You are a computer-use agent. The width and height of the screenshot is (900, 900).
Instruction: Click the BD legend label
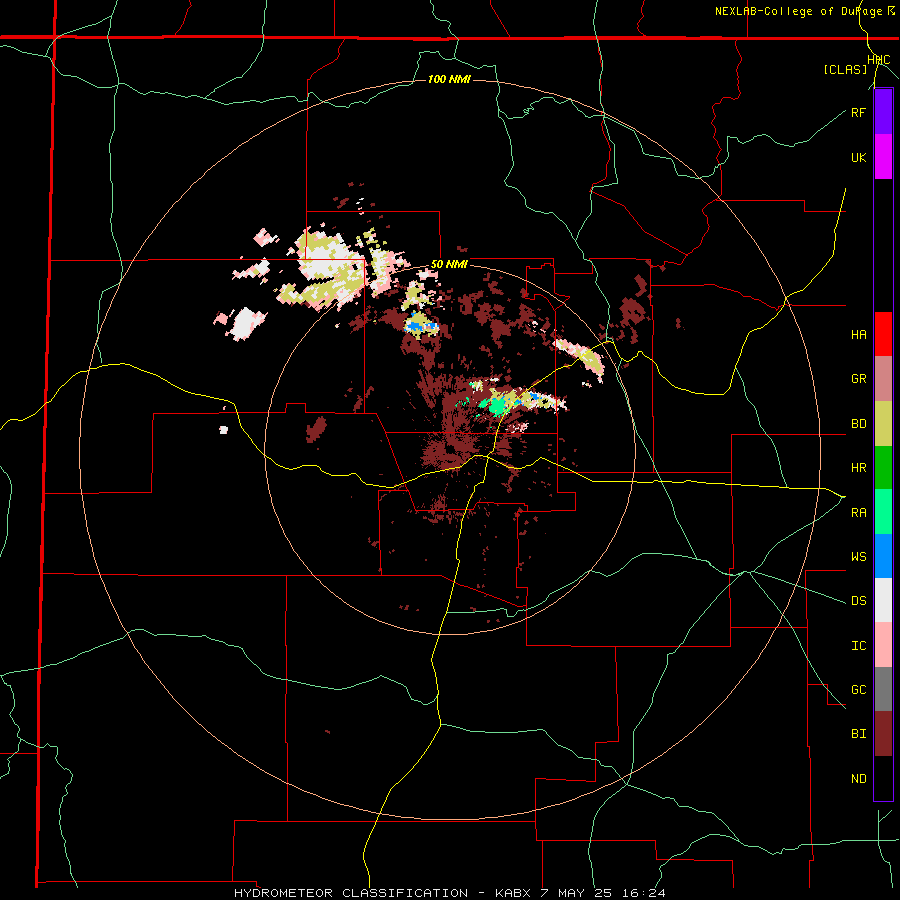pyautogui.click(x=859, y=424)
